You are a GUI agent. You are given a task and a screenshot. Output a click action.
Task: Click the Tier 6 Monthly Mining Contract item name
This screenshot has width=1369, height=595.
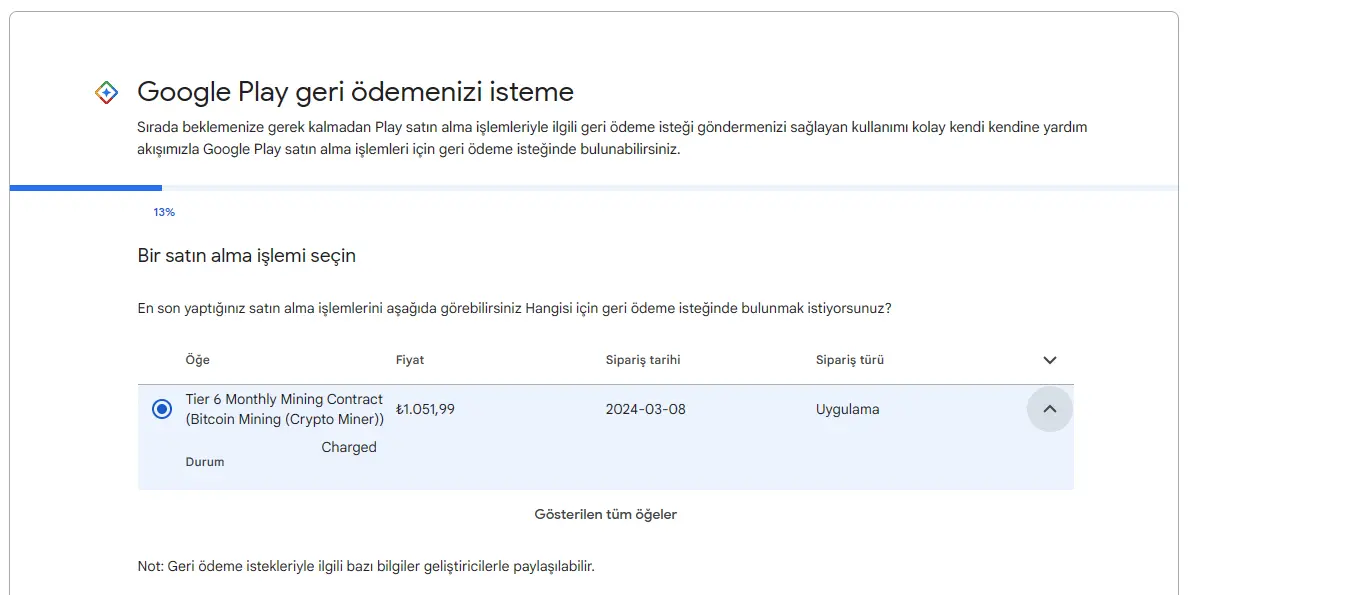click(285, 409)
